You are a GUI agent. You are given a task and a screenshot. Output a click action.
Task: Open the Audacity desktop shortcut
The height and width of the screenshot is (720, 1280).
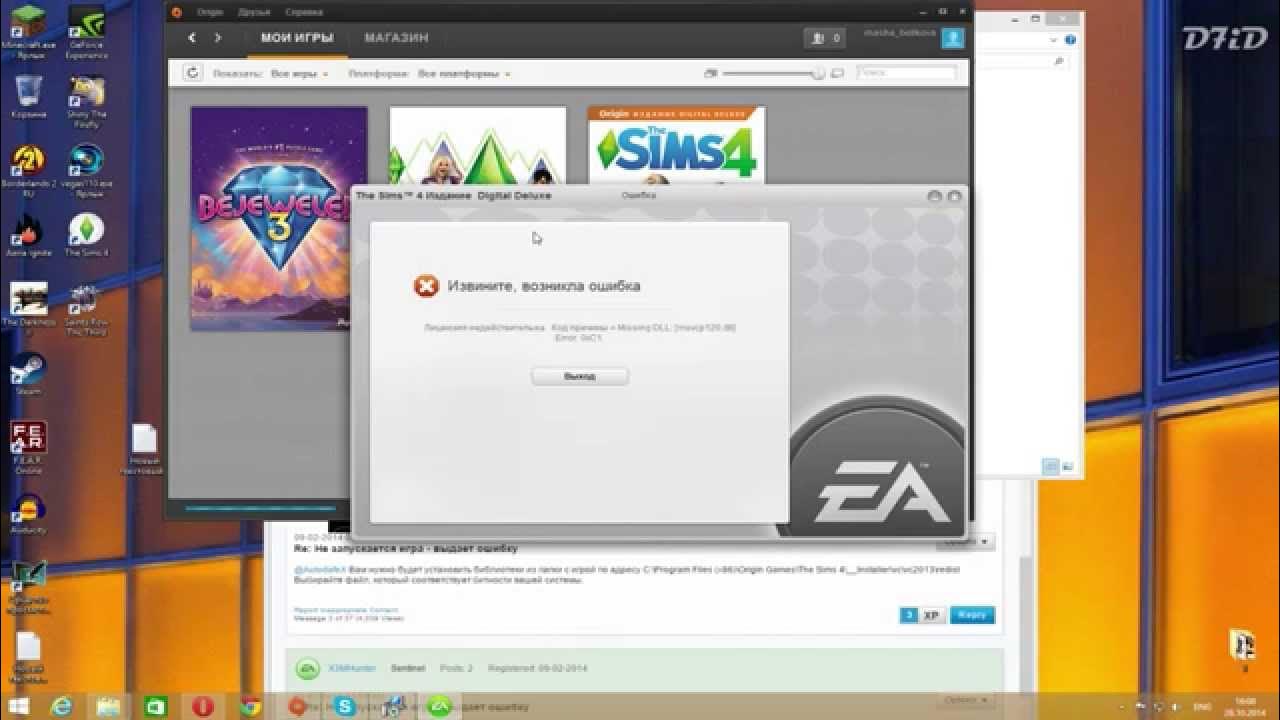click(x=28, y=513)
